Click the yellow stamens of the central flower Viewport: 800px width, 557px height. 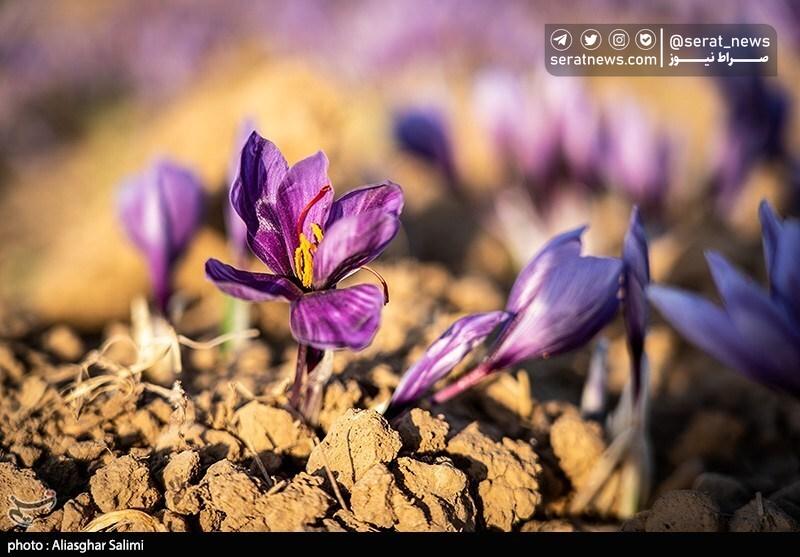[306, 257]
